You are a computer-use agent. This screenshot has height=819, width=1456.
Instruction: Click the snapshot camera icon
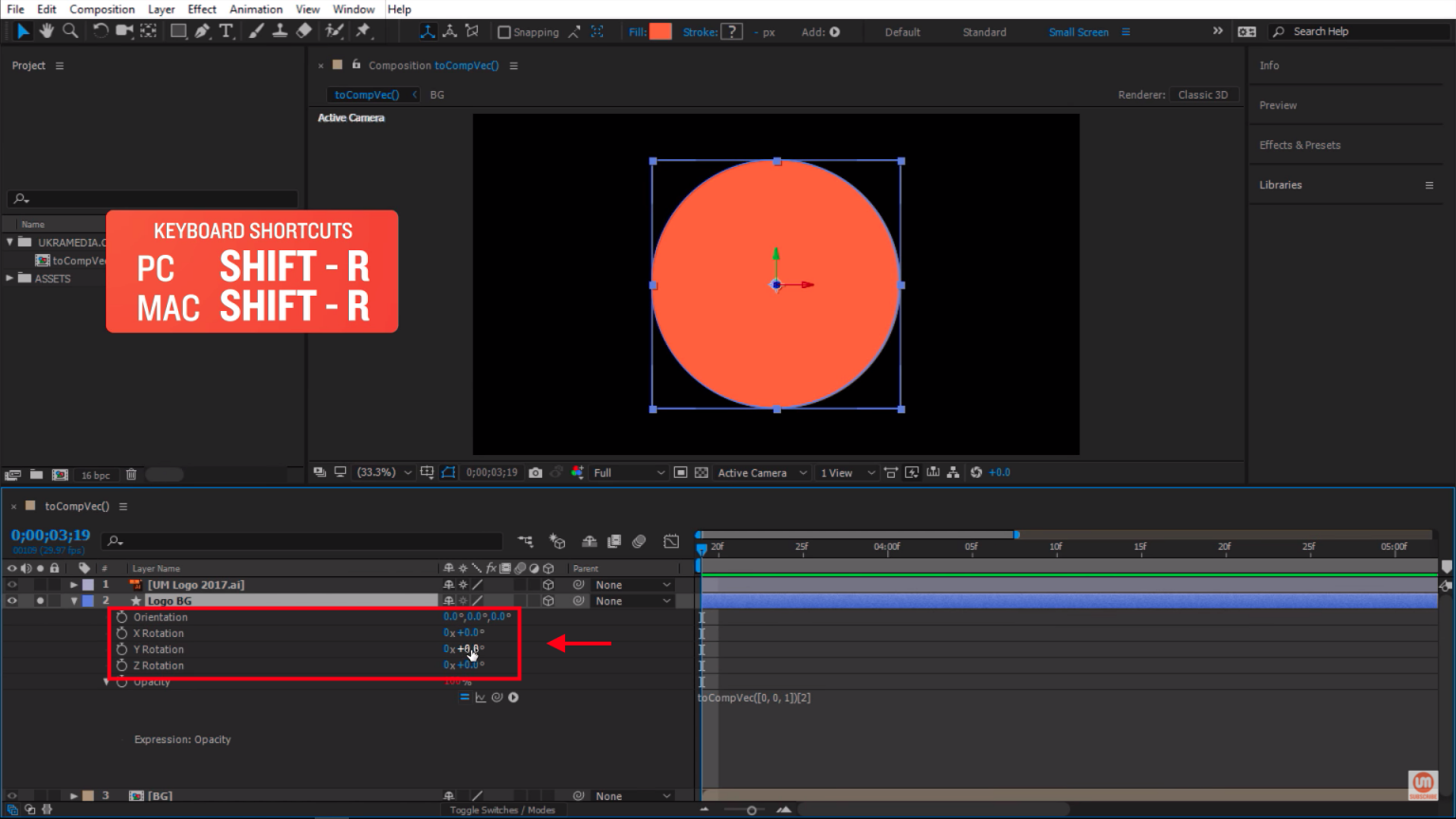536,472
